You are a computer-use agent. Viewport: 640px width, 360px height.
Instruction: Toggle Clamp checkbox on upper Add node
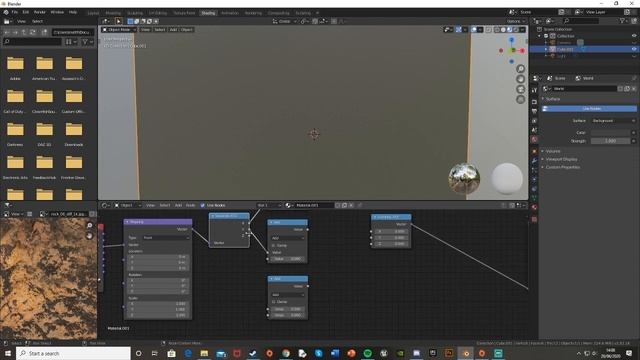tap(273, 245)
